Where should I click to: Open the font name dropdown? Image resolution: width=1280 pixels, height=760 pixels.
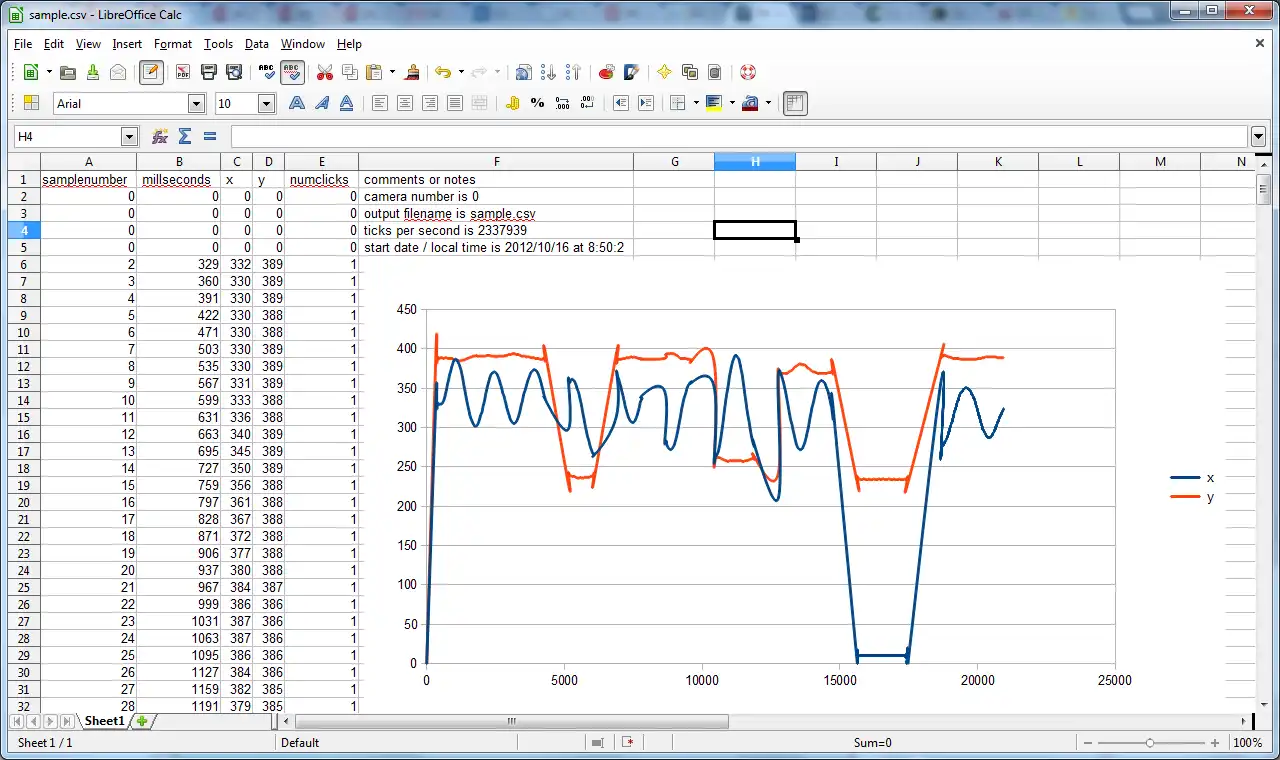tap(196, 104)
